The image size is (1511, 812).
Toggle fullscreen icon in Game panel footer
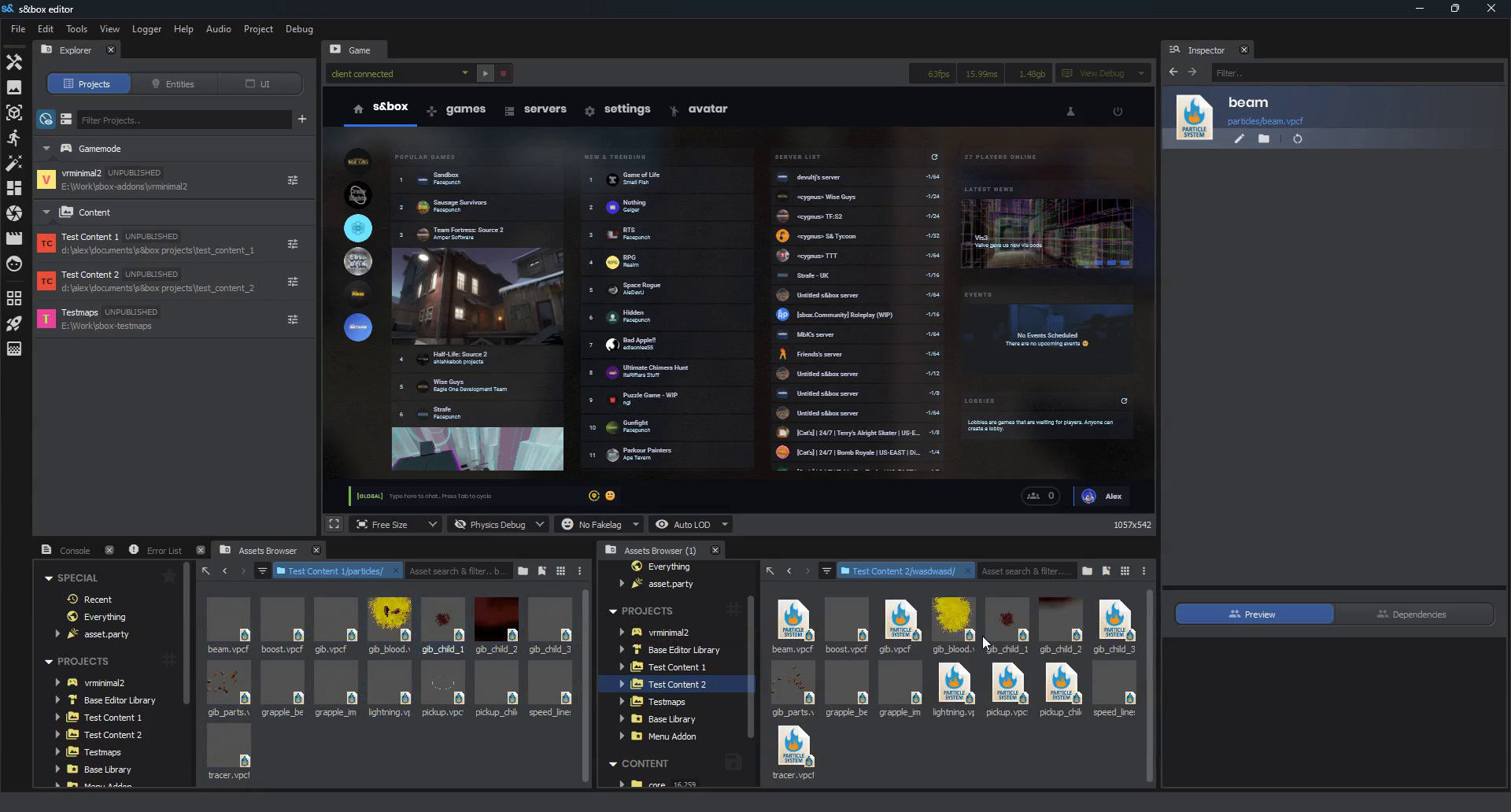coord(334,524)
